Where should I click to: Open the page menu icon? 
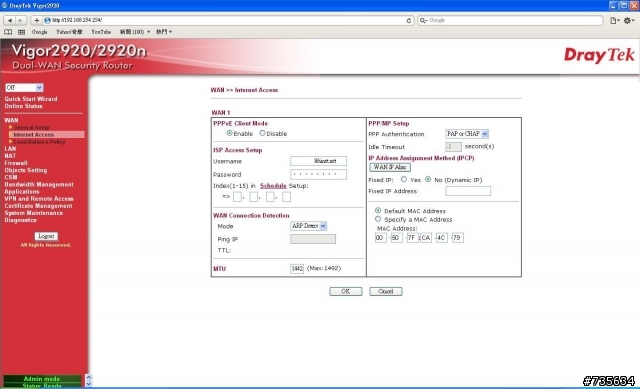click(x=615, y=20)
